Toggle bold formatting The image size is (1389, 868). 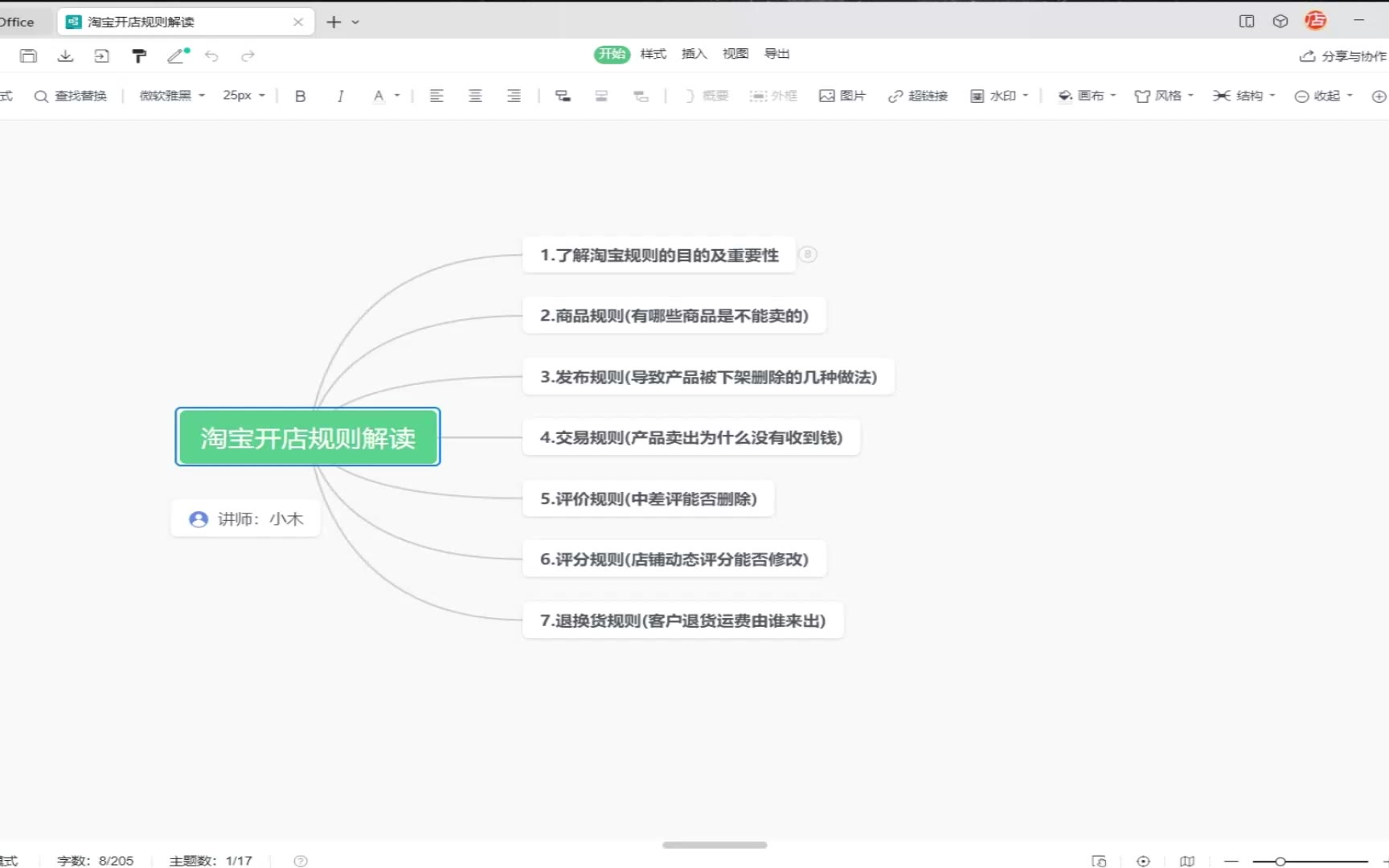[300, 96]
